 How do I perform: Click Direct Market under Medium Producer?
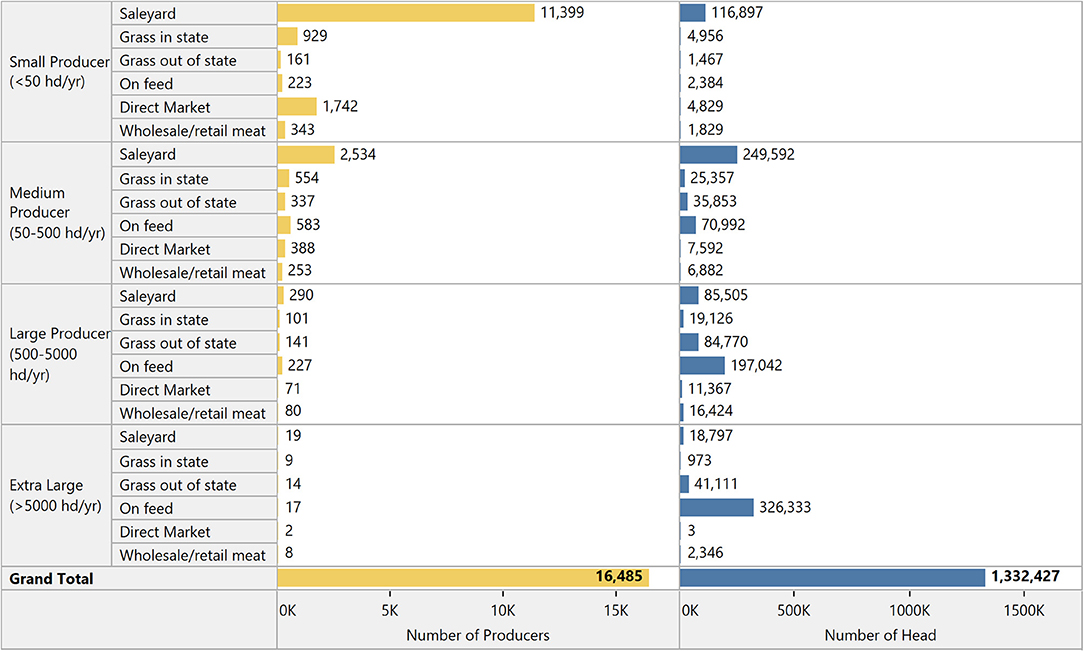click(165, 249)
